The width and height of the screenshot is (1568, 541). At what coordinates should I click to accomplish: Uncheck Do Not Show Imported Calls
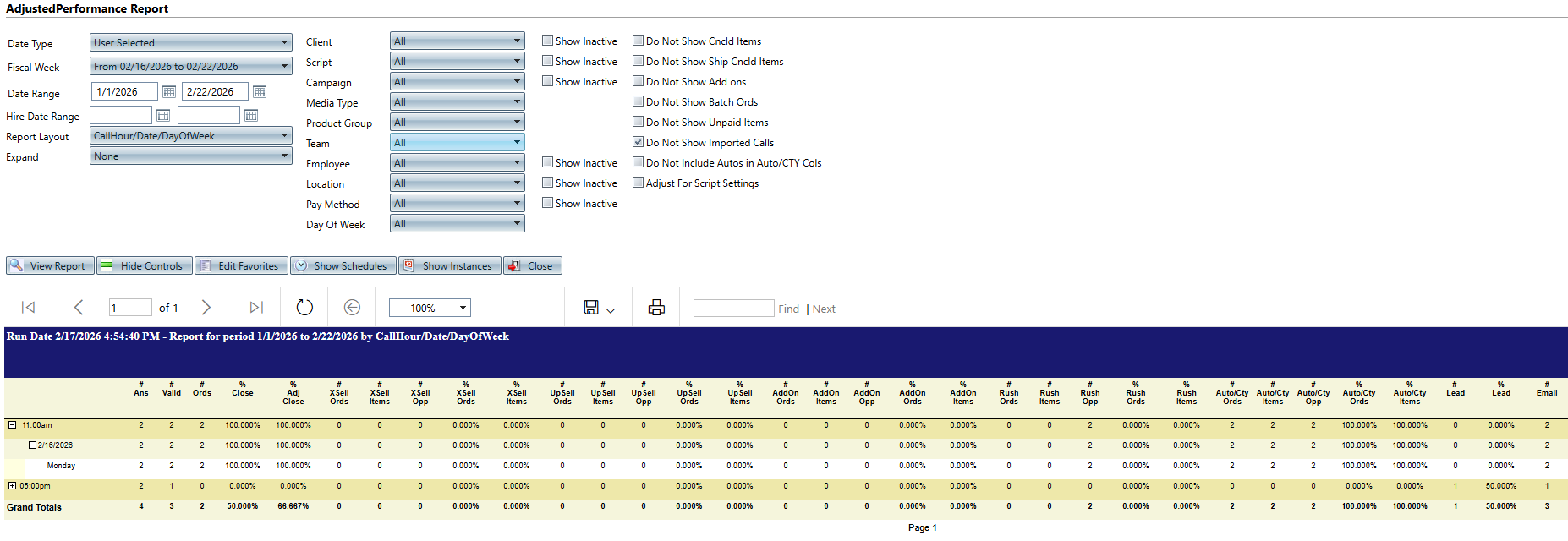coord(639,142)
